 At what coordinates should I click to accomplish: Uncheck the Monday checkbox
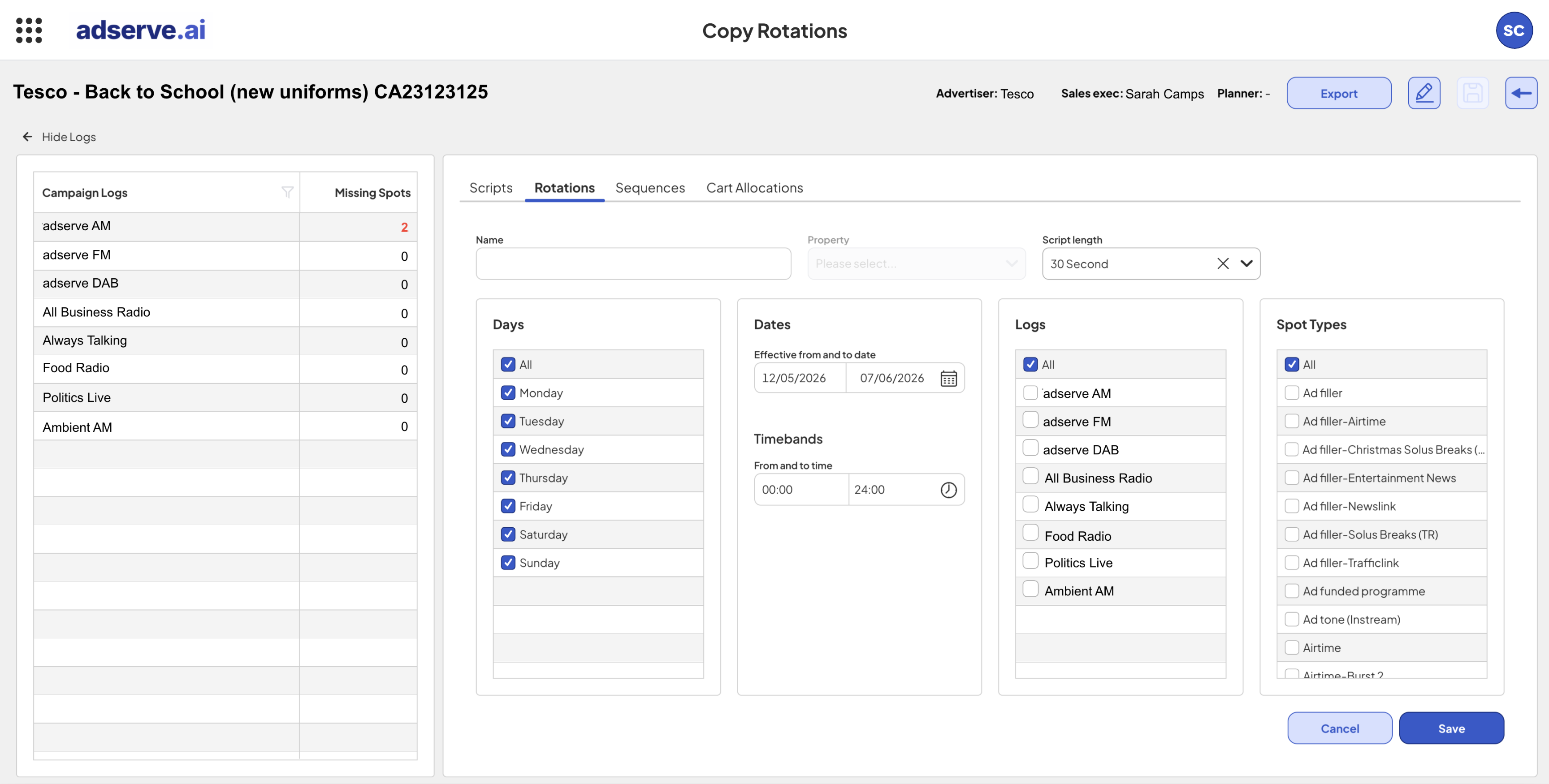point(508,393)
